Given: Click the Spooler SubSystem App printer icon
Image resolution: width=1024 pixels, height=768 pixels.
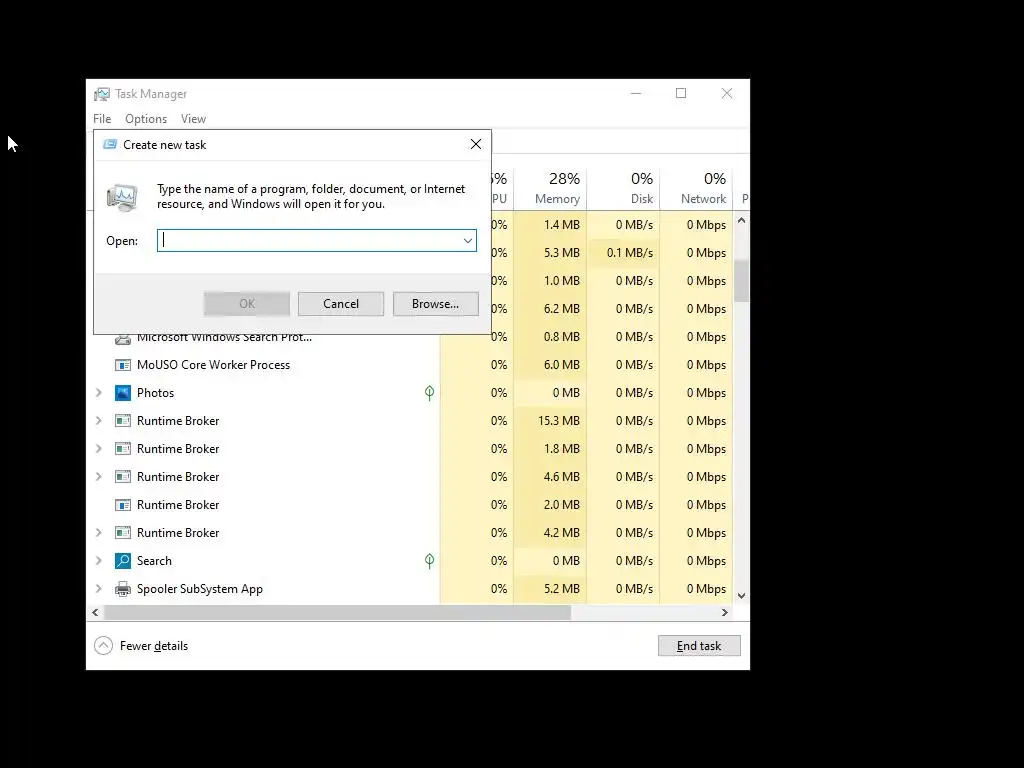Looking at the screenshot, I should pyautogui.click(x=123, y=589).
